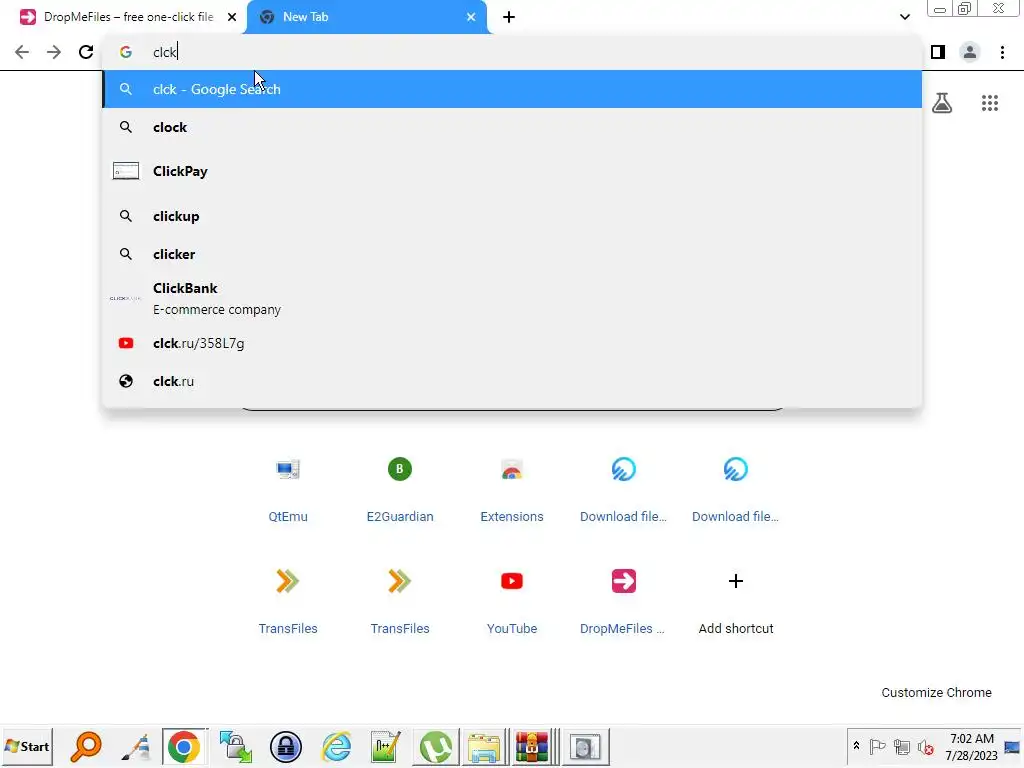Open clck.ru/358L7g suggestion

click(x=512, y=344)
